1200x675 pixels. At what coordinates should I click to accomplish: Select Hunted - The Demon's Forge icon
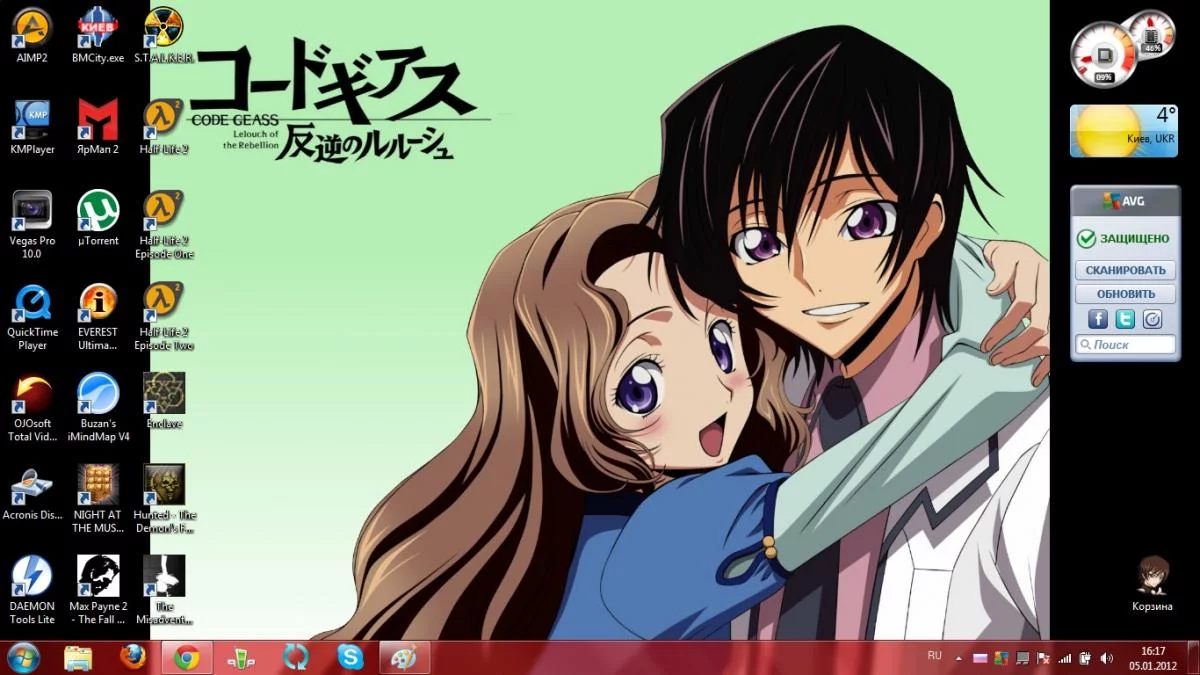coord(164,499)
